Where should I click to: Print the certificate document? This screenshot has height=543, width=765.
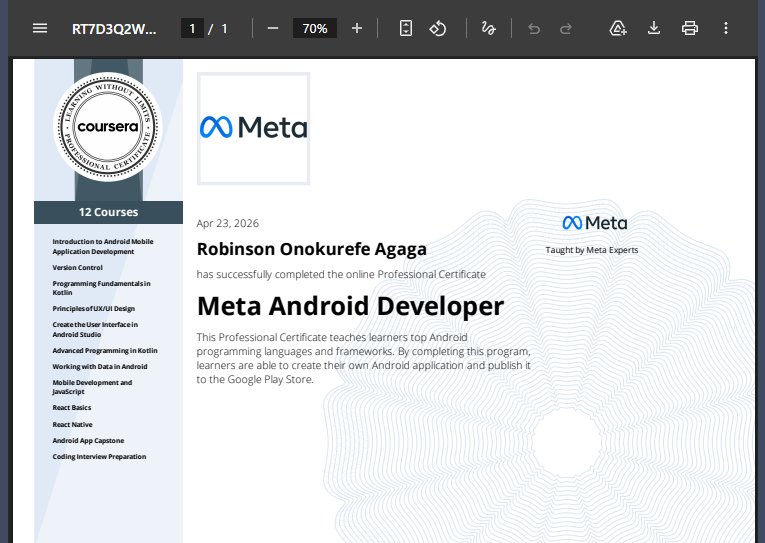tap(690, 28)
